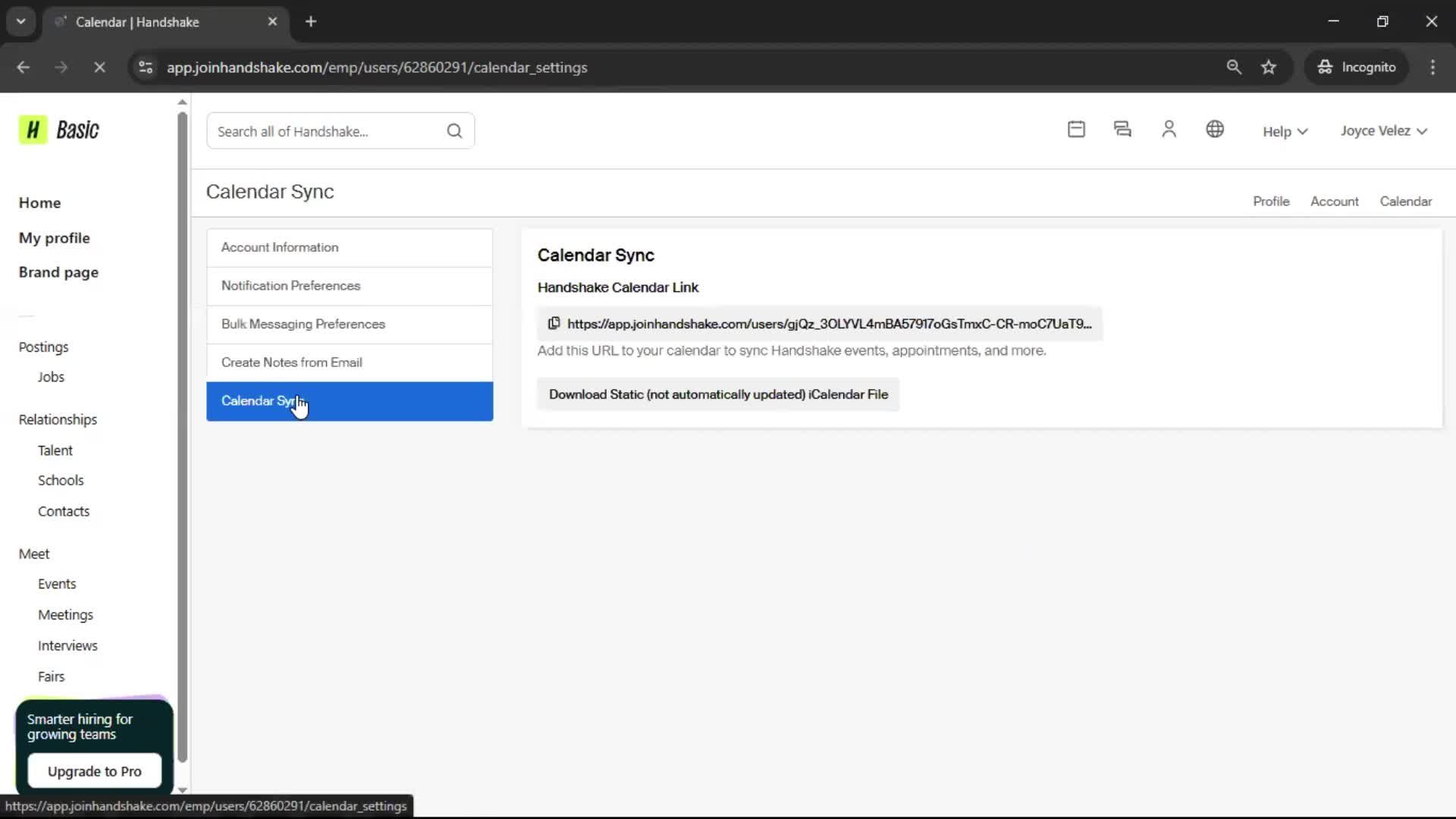
Task: Open Events under Meet
Action: (57, 584)
